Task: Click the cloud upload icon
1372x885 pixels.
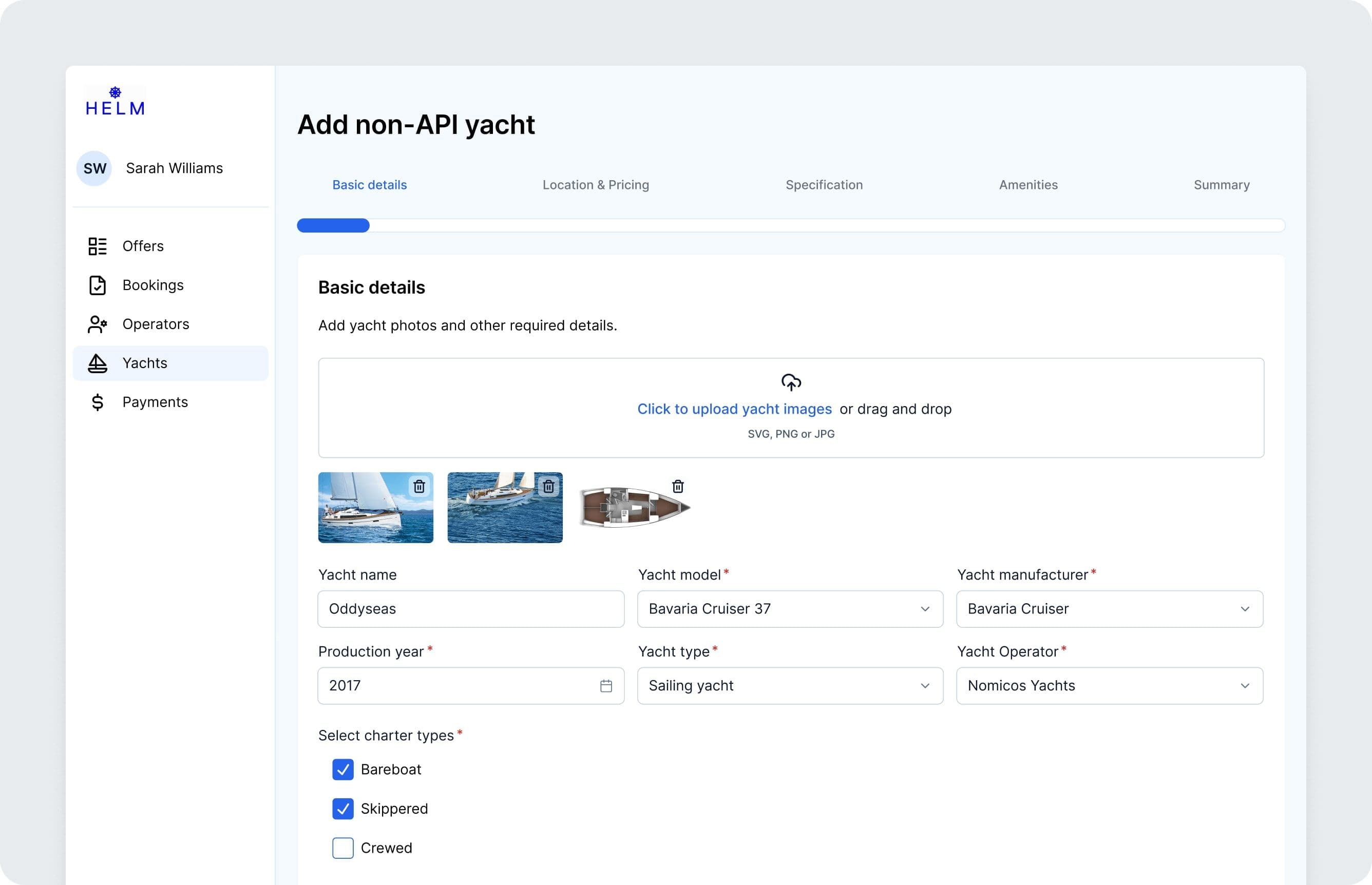Action: (x=791, y=382)
